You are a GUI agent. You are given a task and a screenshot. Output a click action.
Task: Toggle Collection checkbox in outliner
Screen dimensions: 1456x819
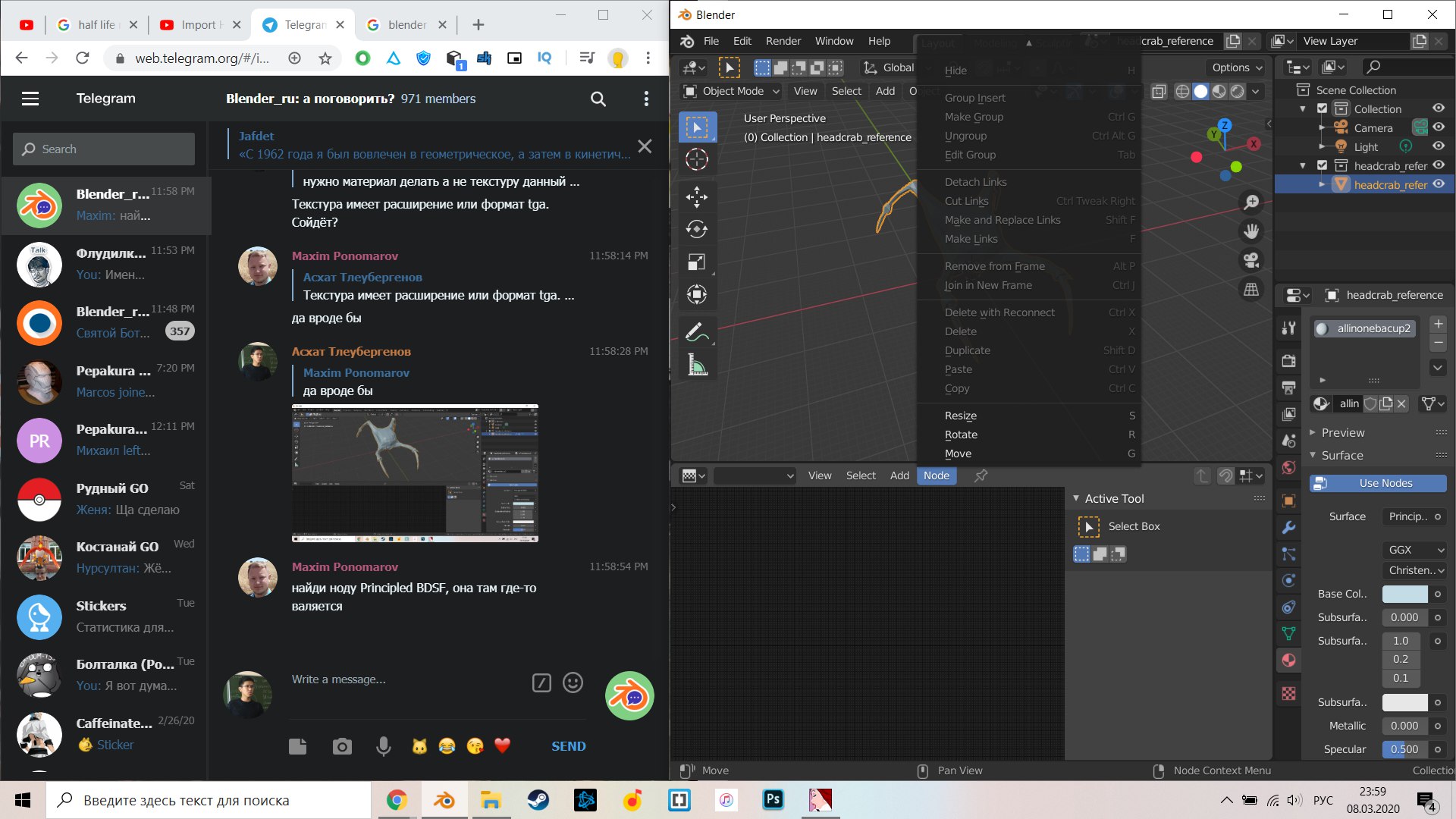coord(1323,108)
